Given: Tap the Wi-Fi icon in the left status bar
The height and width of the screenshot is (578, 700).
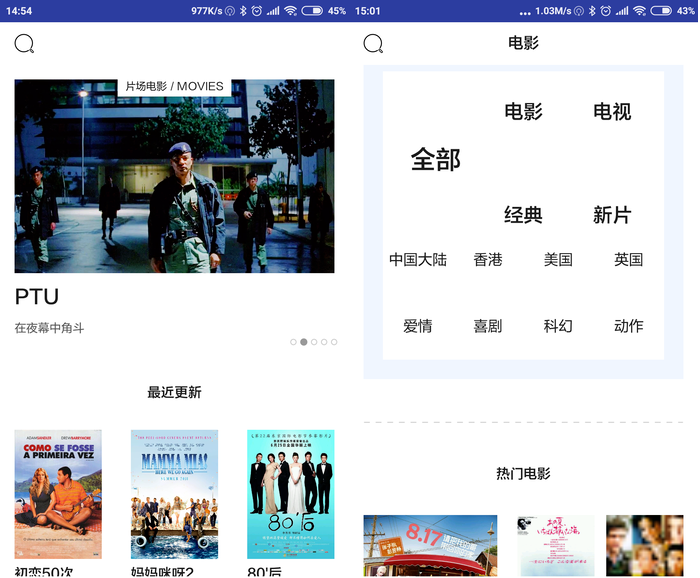Looking at the screenshot, I should pyautogui.click(x=291, y=11).
